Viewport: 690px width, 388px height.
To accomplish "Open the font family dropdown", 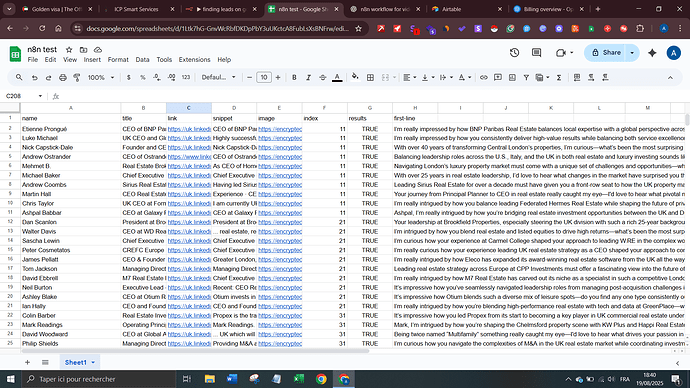I will pos(219,77).
